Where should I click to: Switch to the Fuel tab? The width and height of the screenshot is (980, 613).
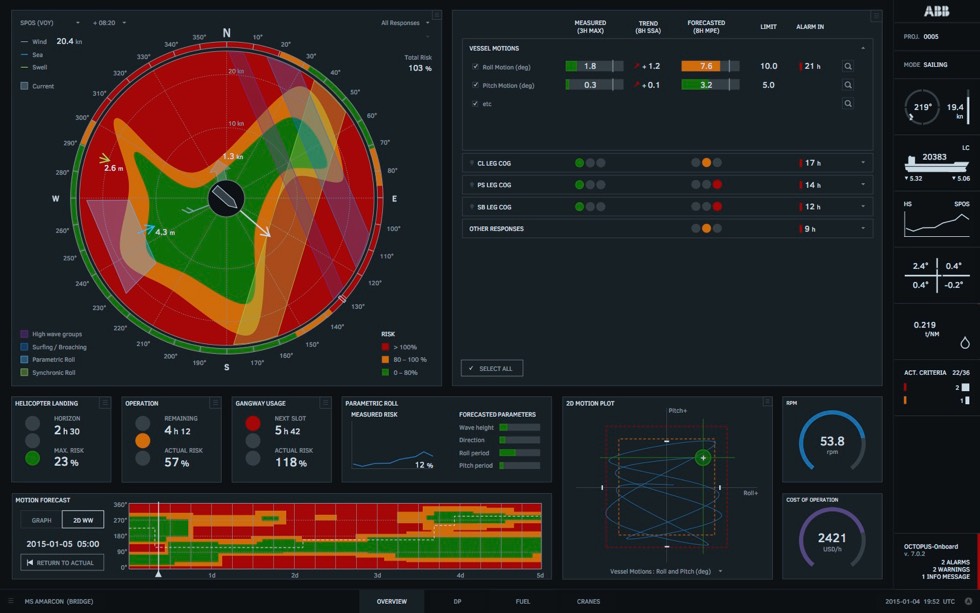522,601
